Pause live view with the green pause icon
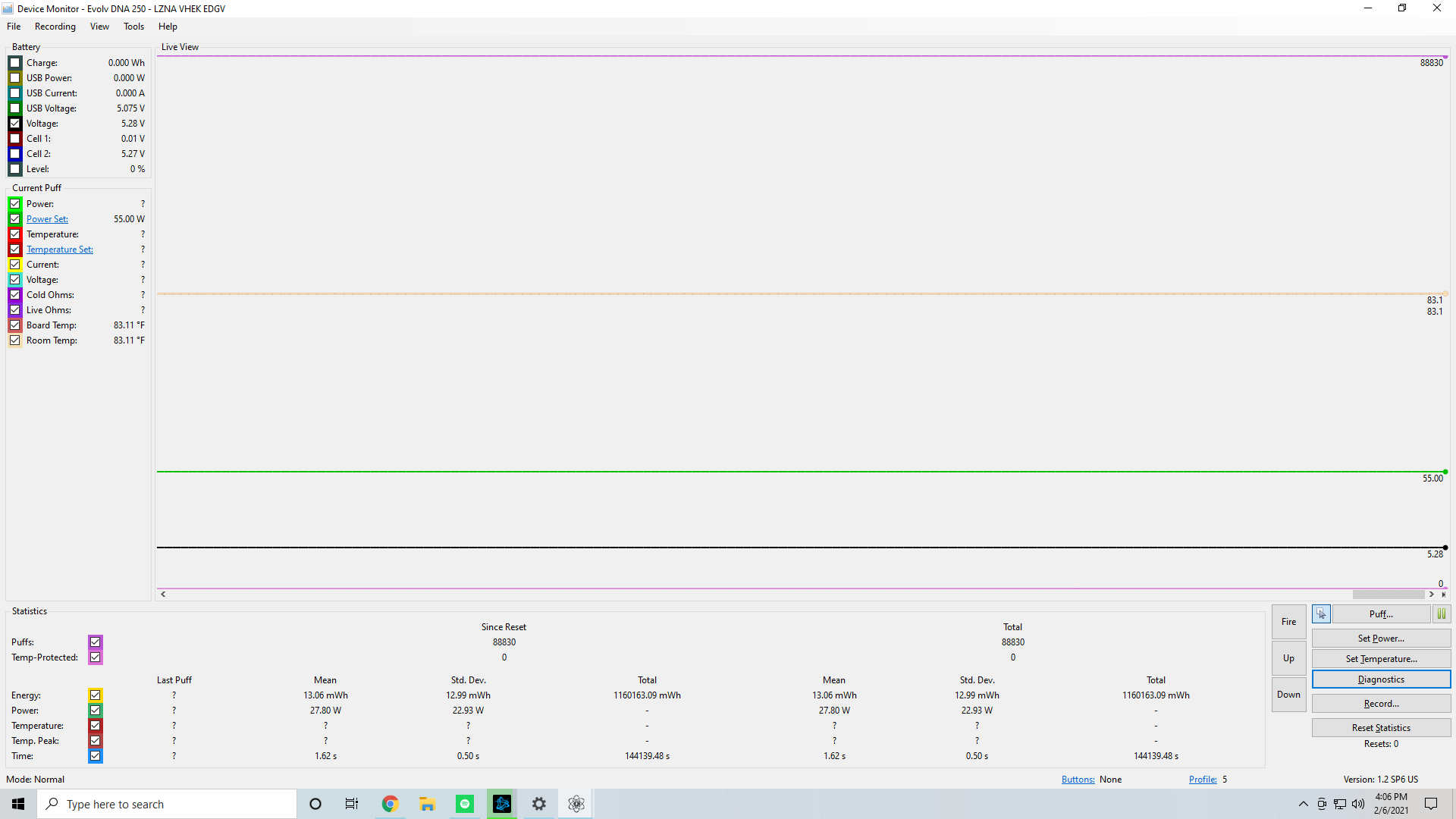The width and height of the screenshot is (1456, 819). click(1441, 613)
